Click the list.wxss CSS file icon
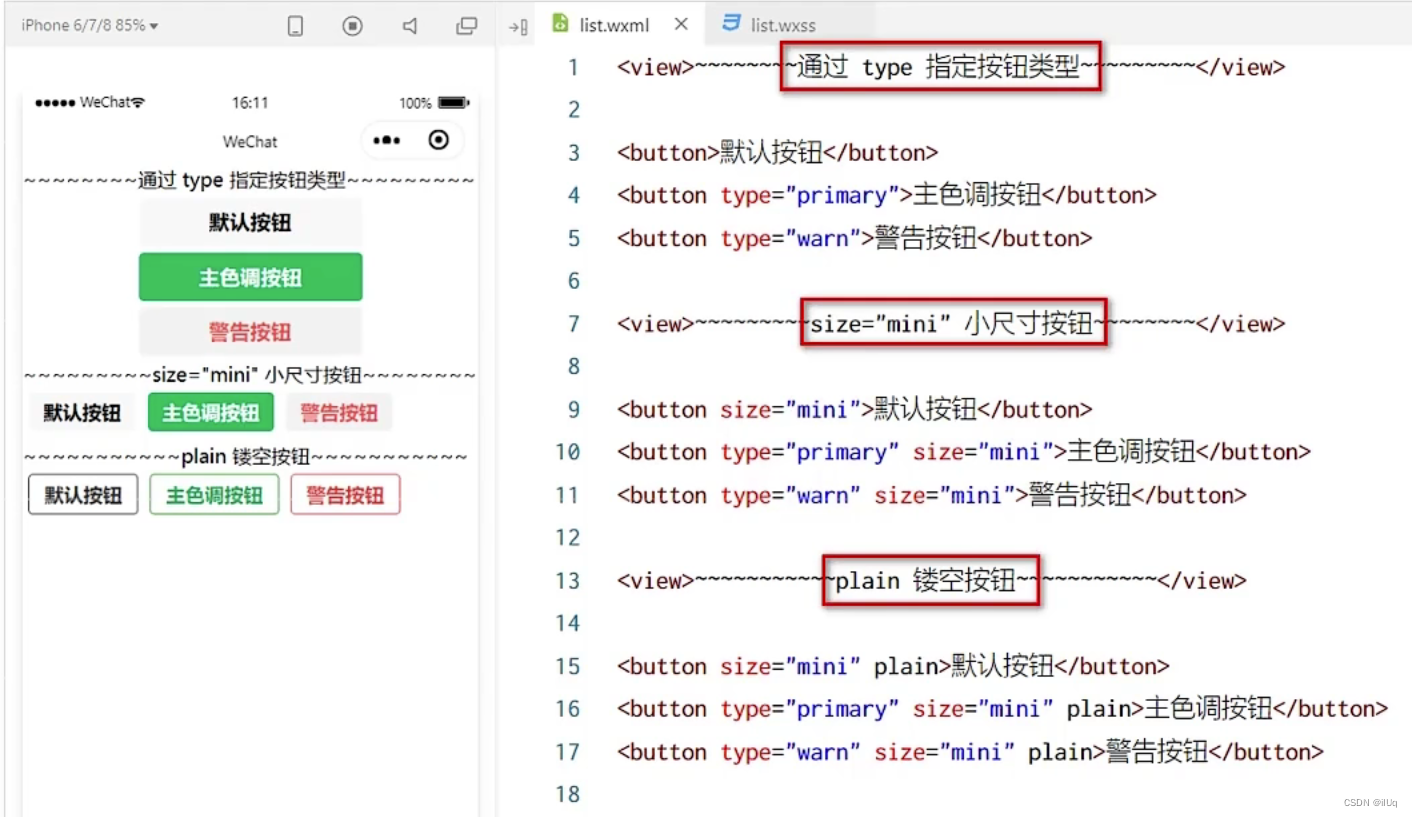 click(732, 24)
